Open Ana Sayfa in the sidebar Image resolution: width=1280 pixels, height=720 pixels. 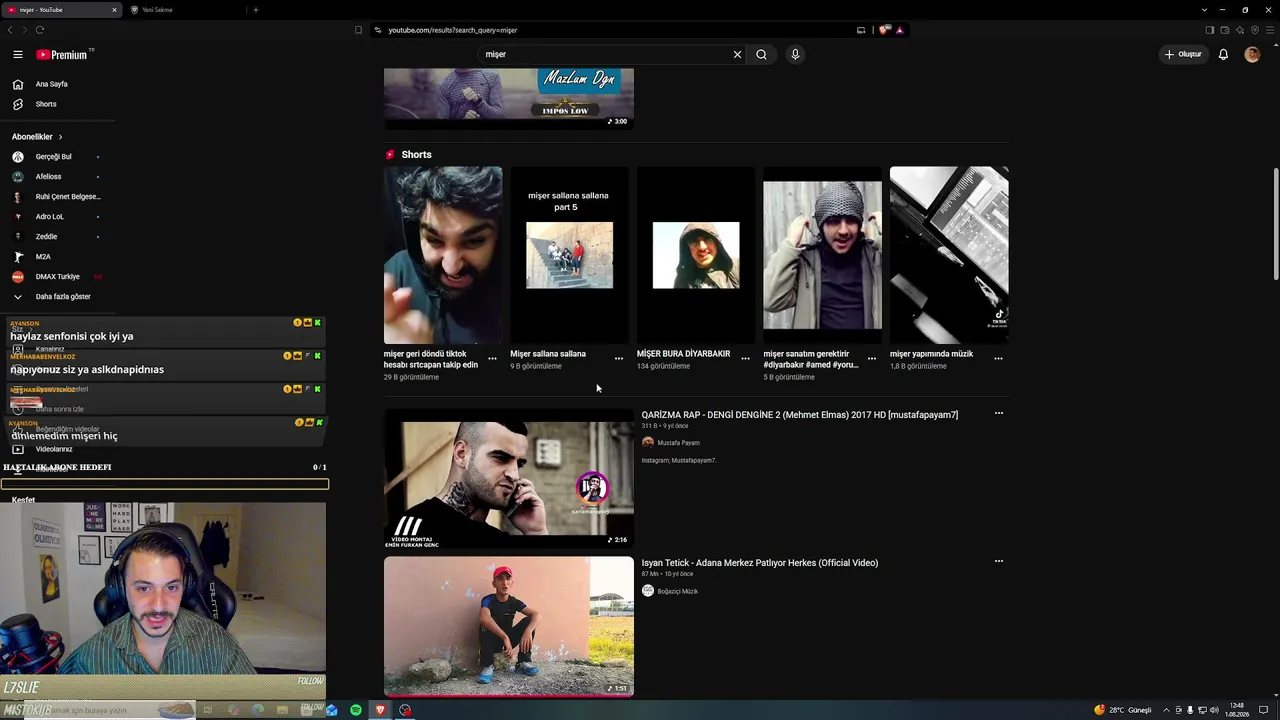pyautogui.click(x=52, y=84)
